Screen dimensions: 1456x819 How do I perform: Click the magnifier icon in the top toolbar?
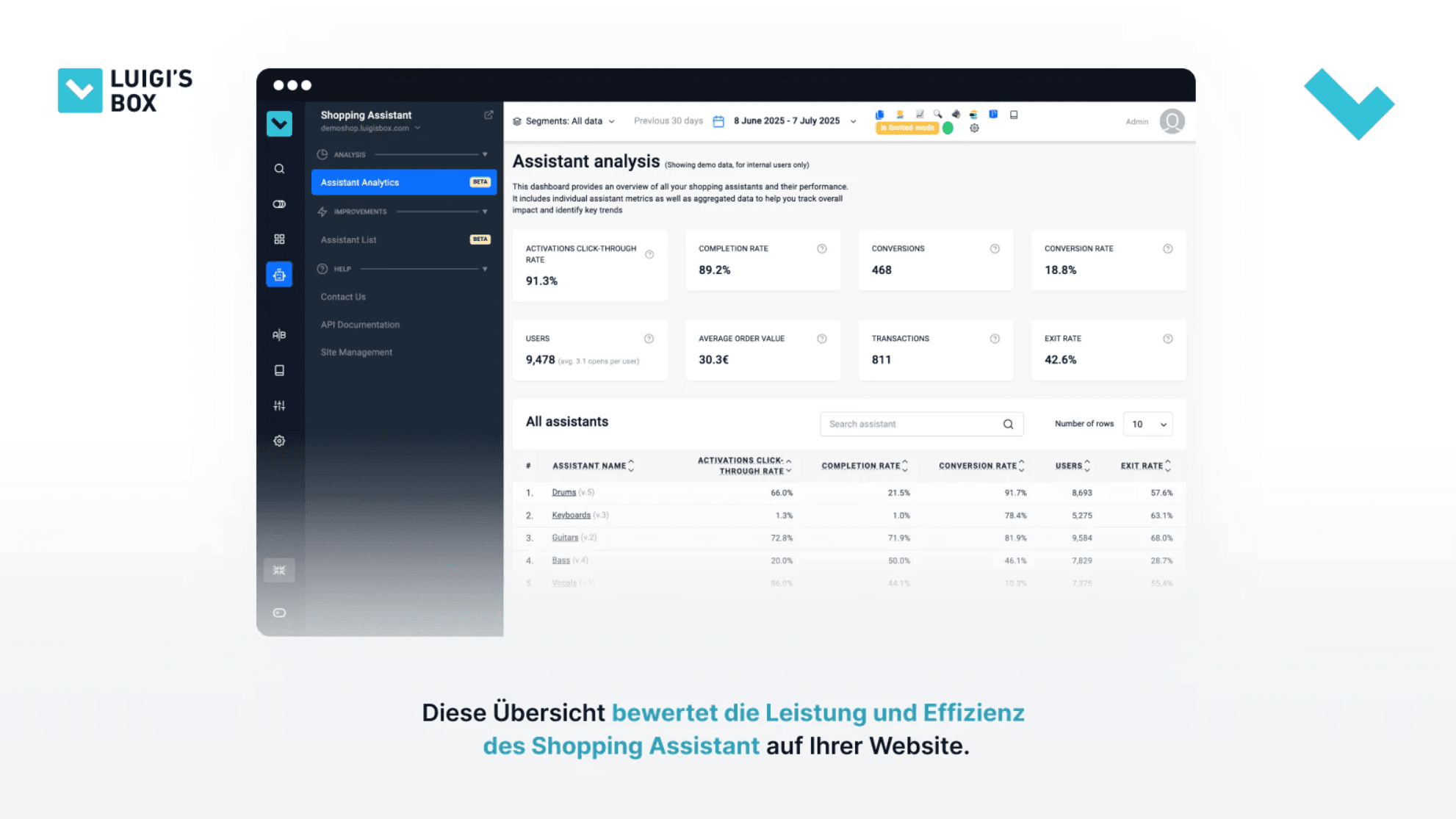[x=938, y=115]
